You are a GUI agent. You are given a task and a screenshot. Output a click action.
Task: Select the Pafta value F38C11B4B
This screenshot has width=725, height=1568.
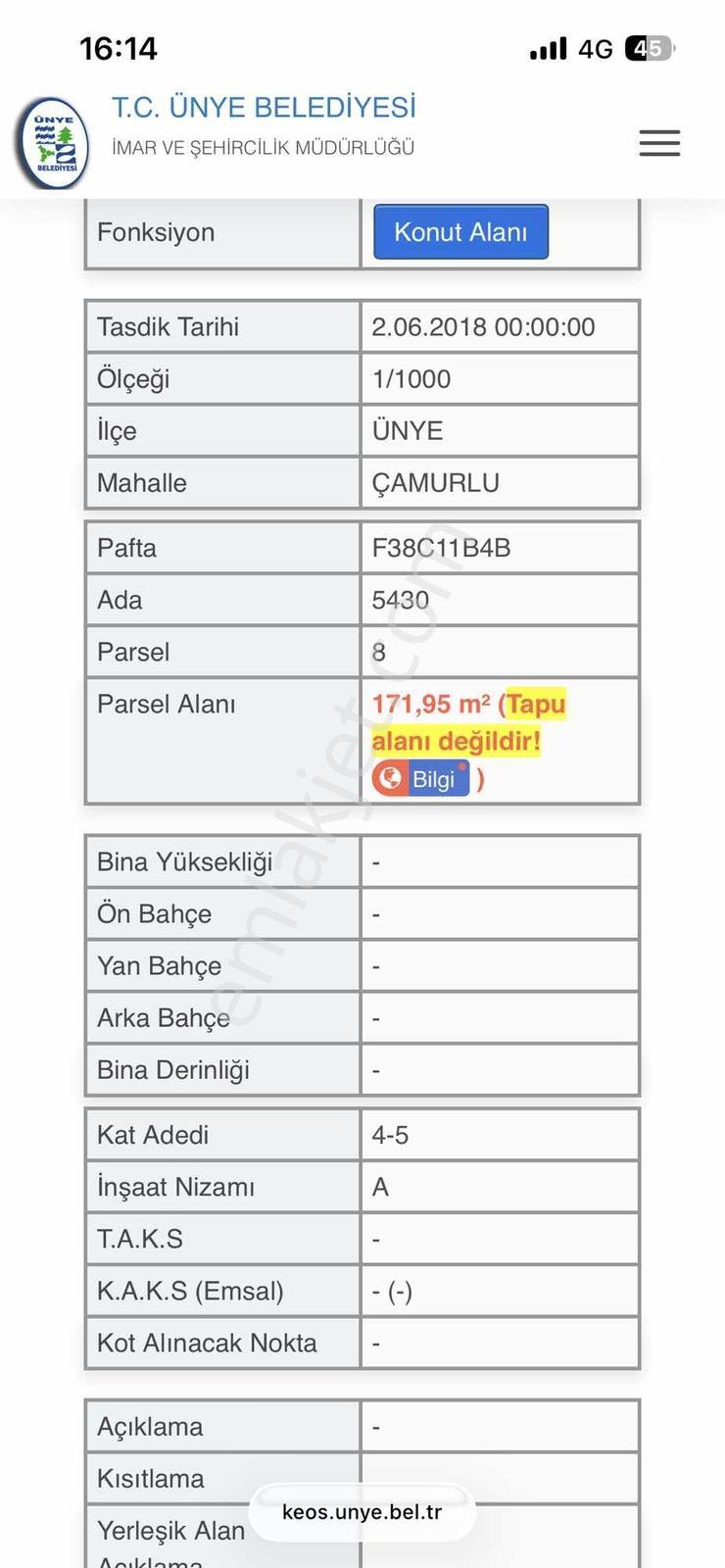click(441, 548)
